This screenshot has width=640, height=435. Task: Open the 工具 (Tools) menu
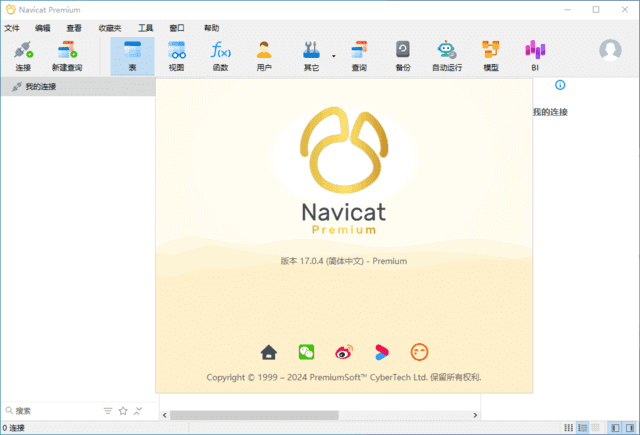[x=146, y=28]
